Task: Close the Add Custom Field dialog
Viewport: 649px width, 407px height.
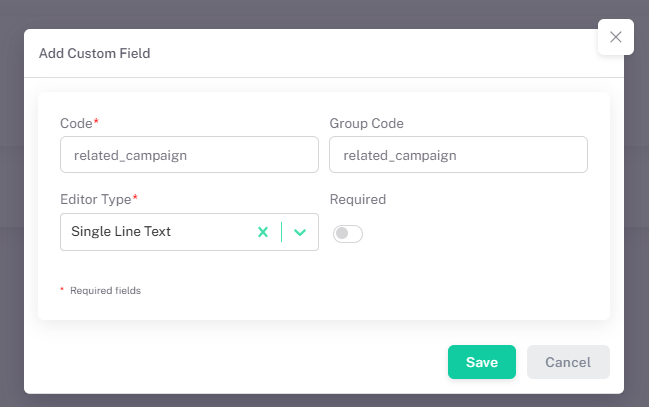Action: tap(615, 38)
